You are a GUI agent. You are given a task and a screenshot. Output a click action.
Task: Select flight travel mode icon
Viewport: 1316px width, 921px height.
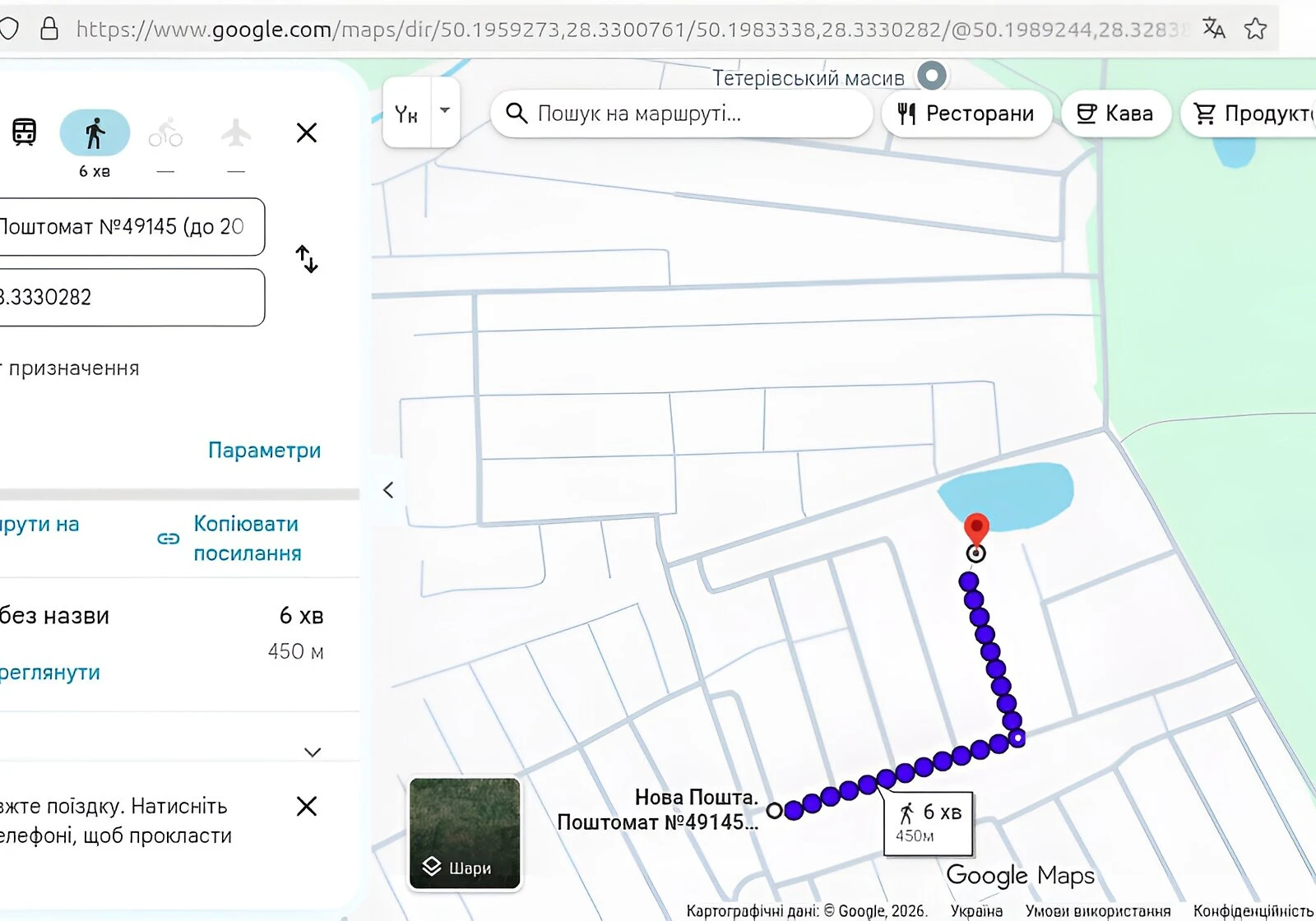tap(236, 132)
